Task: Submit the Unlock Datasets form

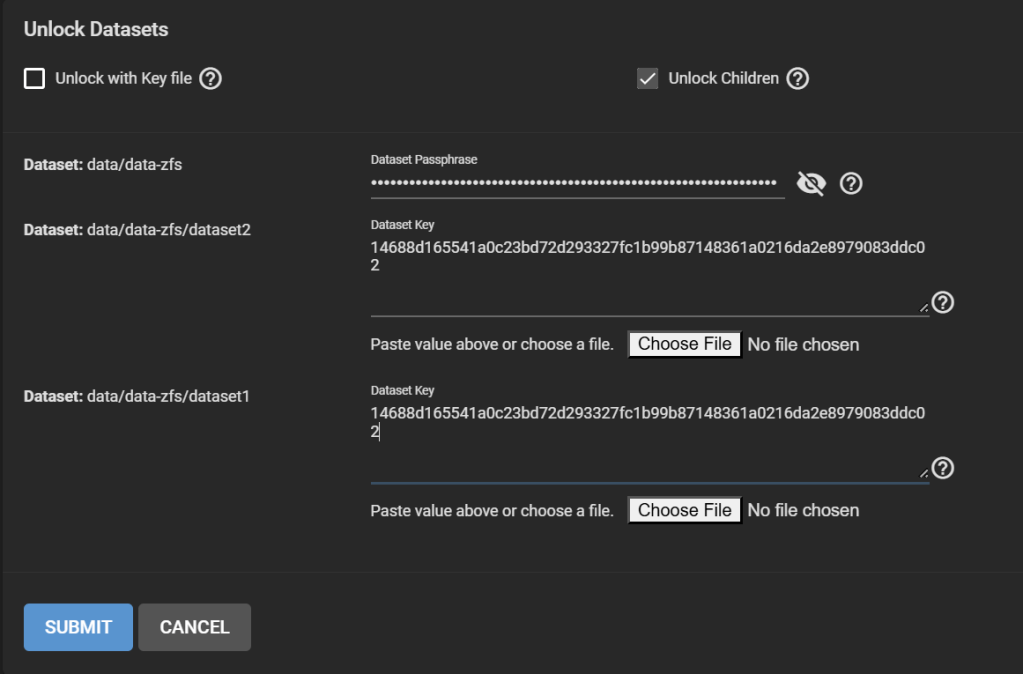Action: point(78,627)
